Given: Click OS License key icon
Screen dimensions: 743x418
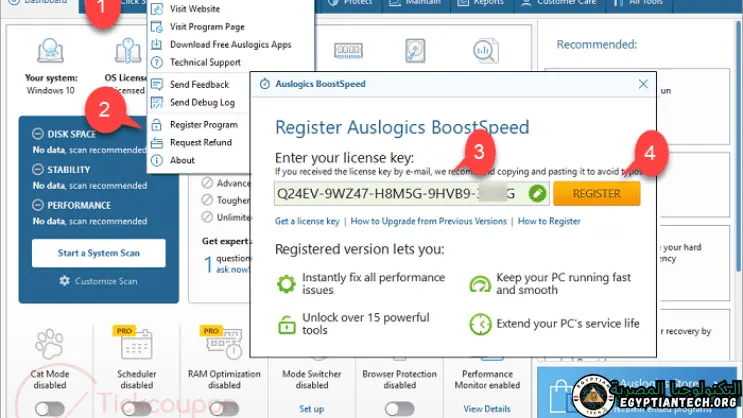Looking at the screenshot, I should click(x=128, y=50).
